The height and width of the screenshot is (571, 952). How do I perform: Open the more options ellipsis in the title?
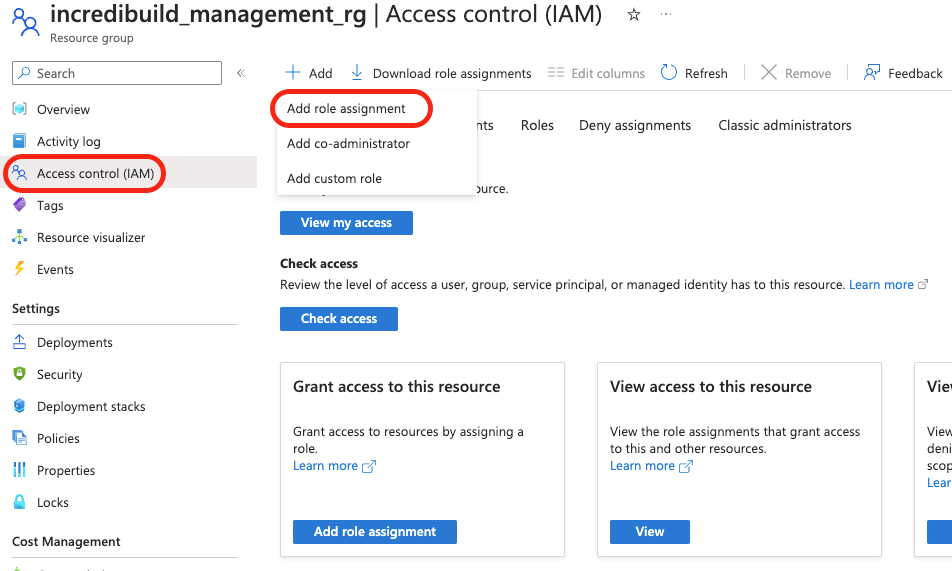click(666, 15)
